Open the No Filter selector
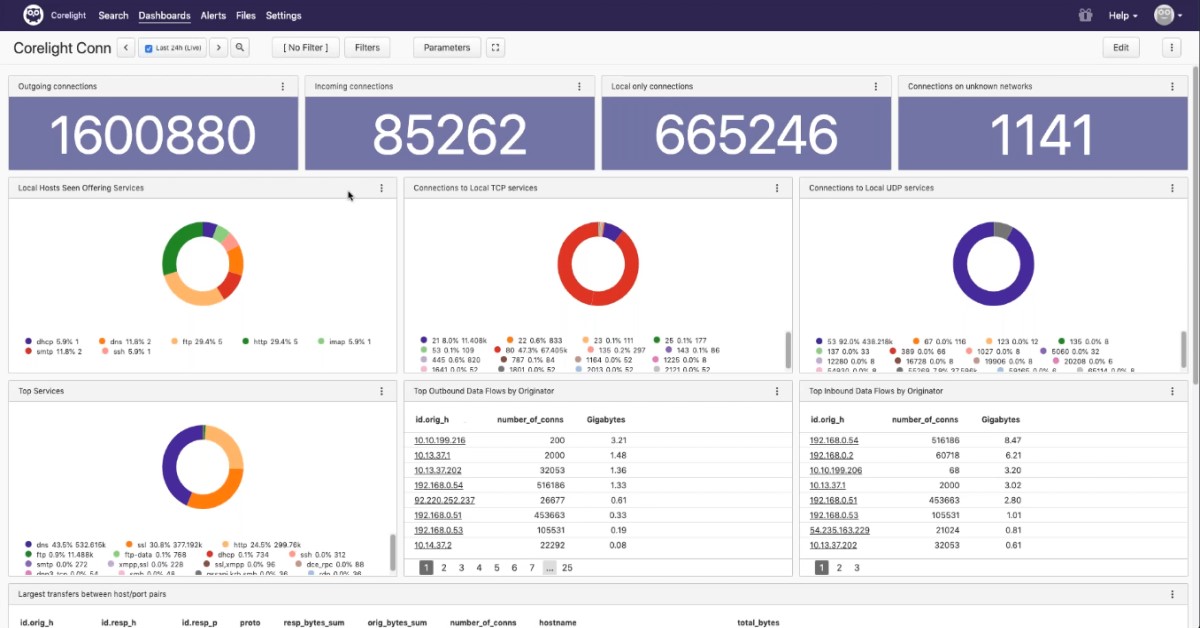1200x628 pixels. [305, 47]
